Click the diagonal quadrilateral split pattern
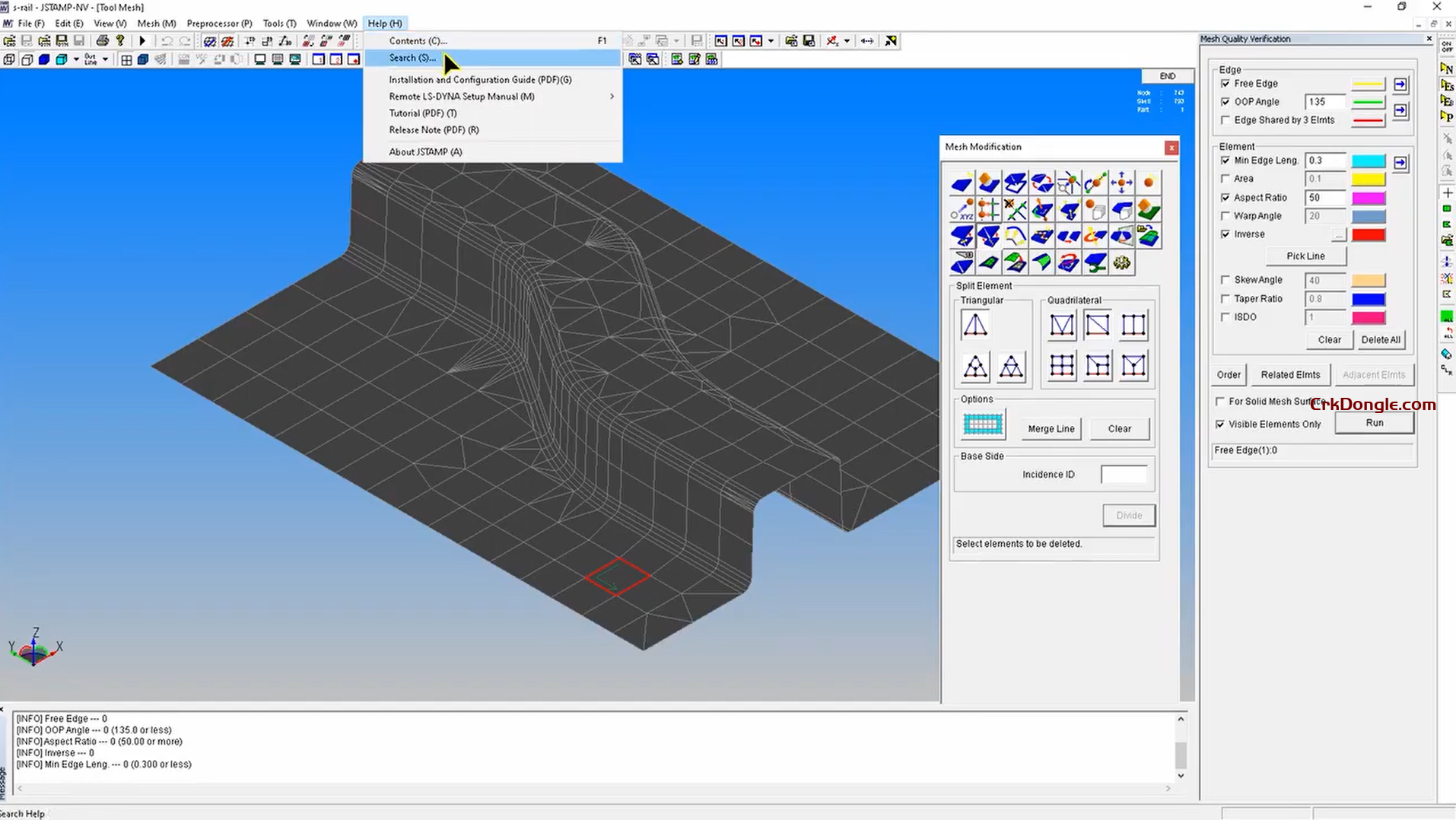Screen dimensions: 1456x820 pyautogui.click(x=1098, y=324)
